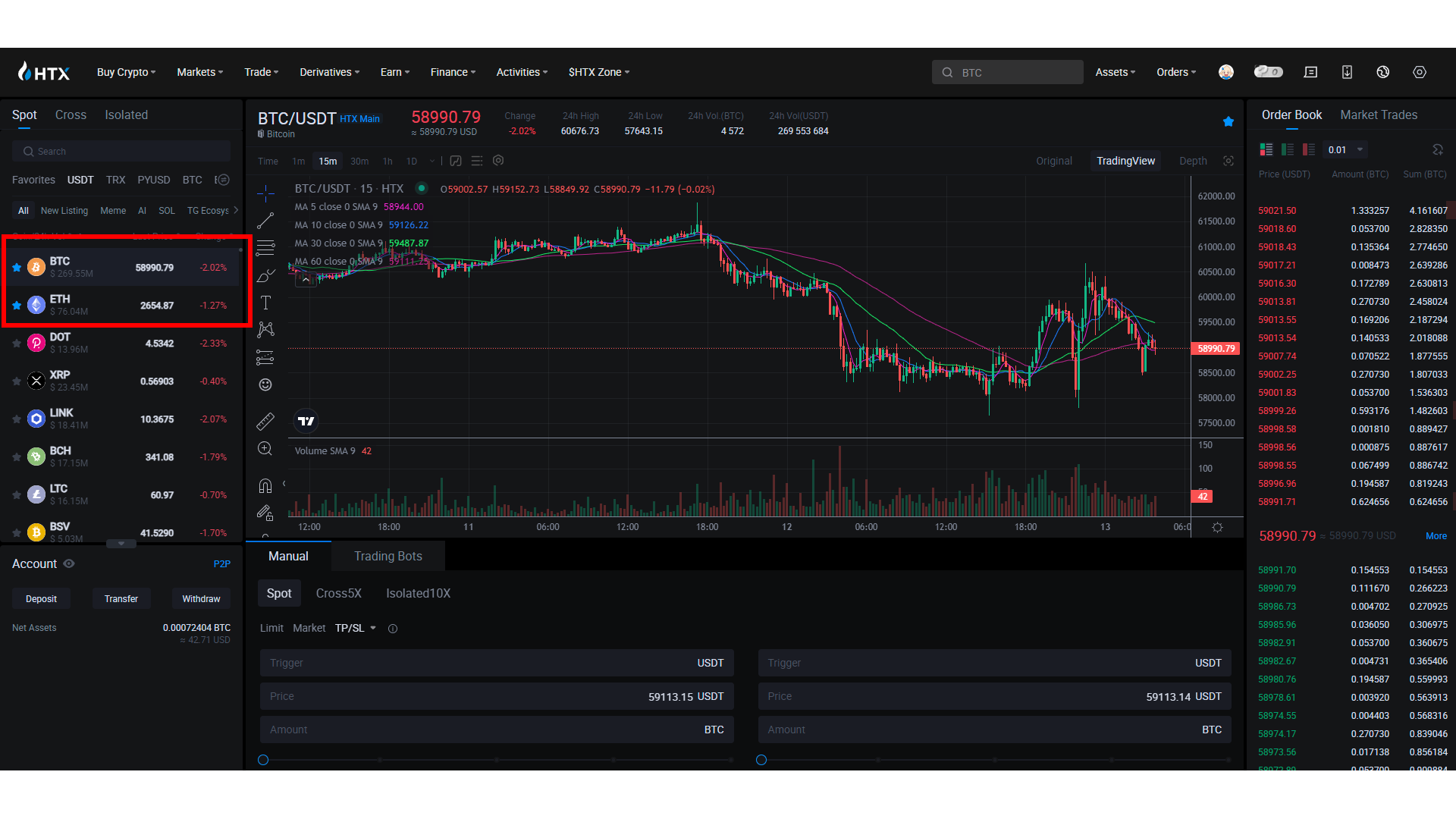This screenshot has height=819, width=1456.
Task: Switch to the Trading Bots tab
Action: pos(388,556)
